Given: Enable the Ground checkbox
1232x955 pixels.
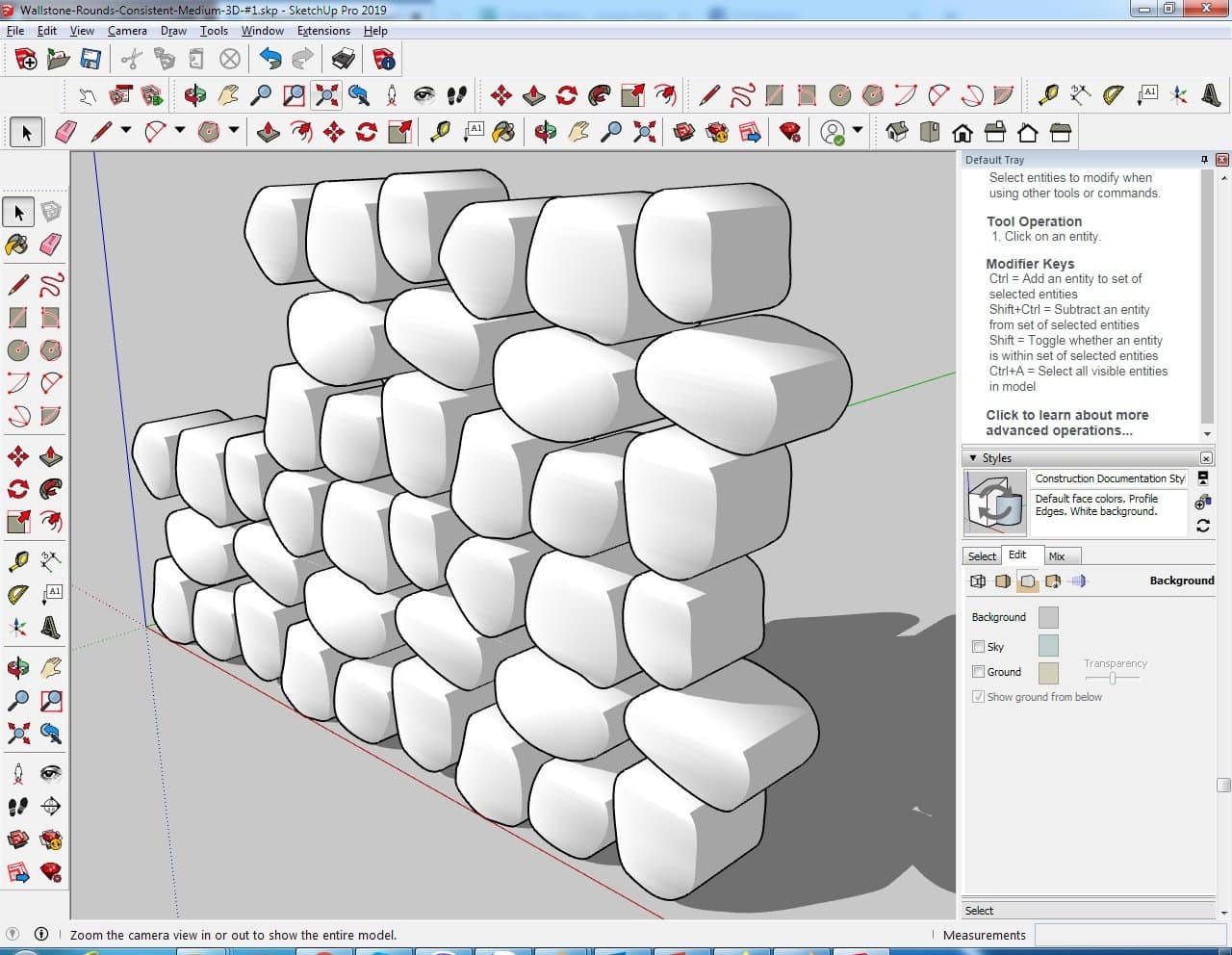Looking at the screenshot, I should [979, 672].
